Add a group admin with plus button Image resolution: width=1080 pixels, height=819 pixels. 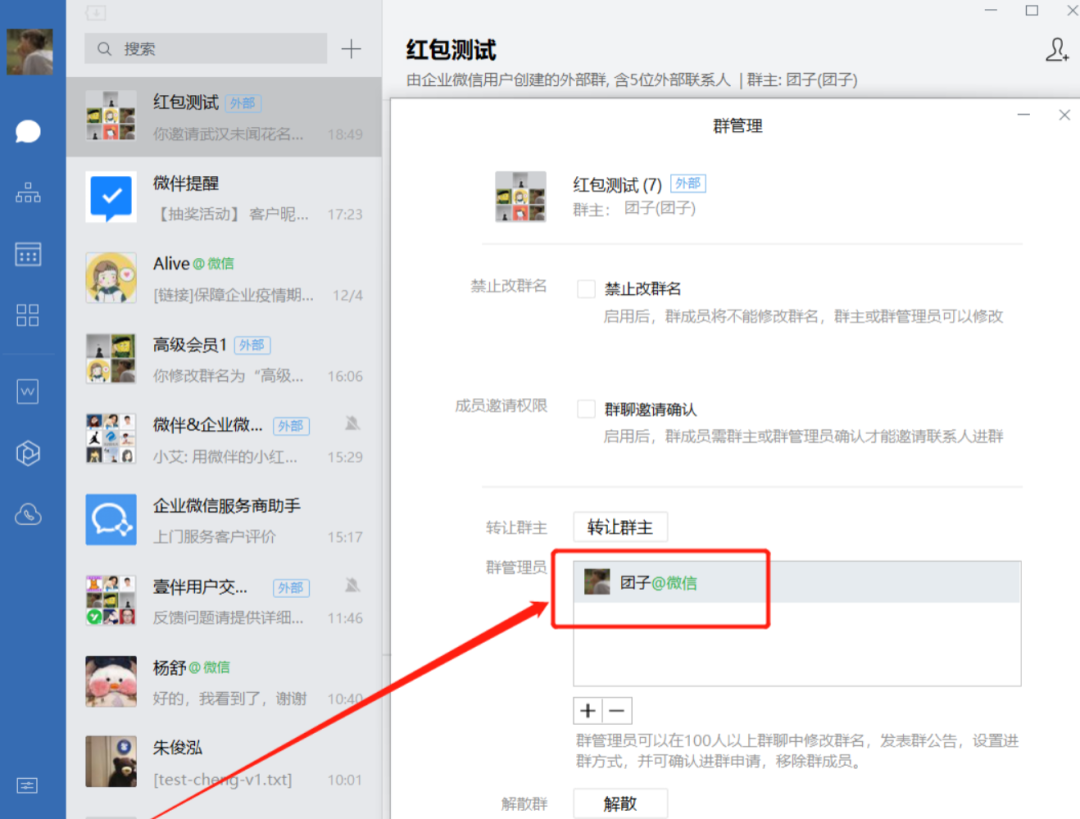click(x=588, y=711)
